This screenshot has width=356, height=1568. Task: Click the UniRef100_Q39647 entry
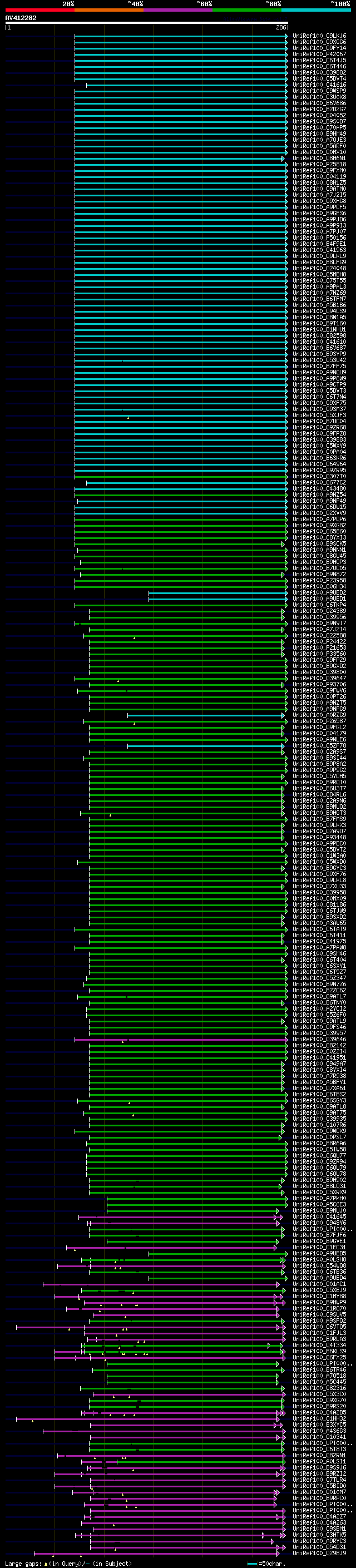319,677
